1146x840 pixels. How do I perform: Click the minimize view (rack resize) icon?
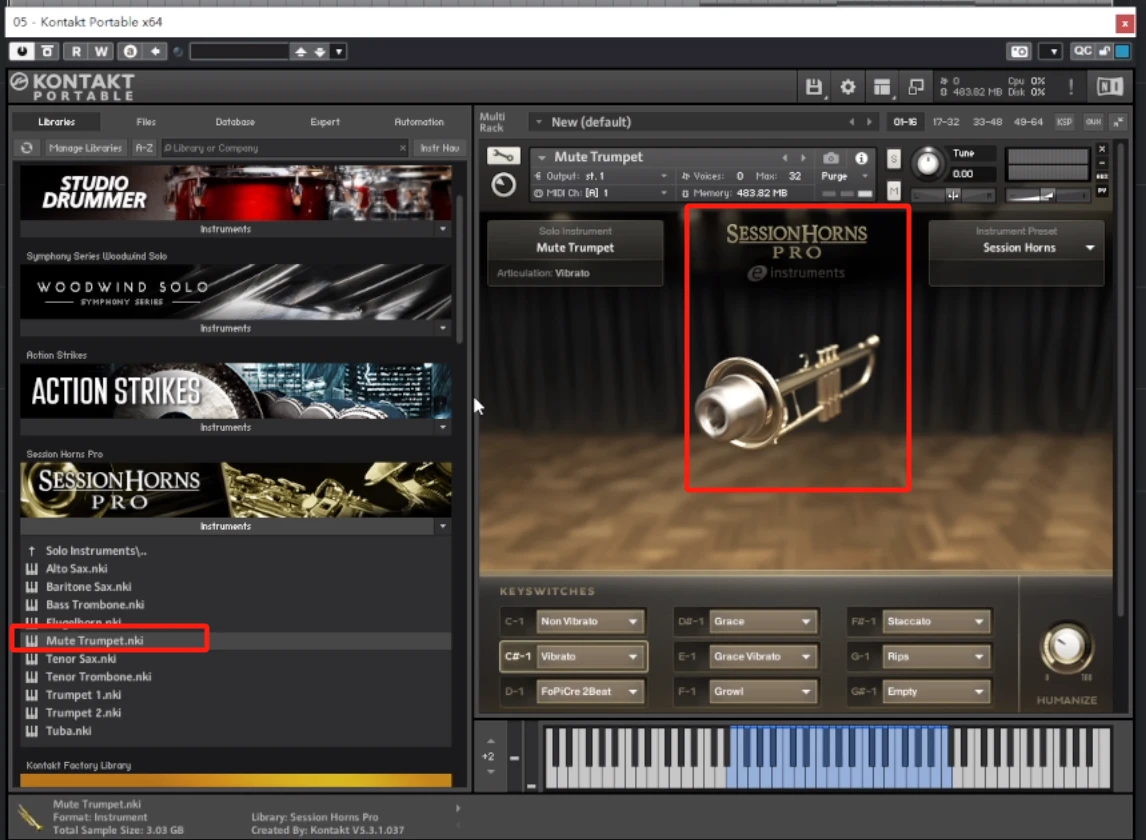click(916, 87)
